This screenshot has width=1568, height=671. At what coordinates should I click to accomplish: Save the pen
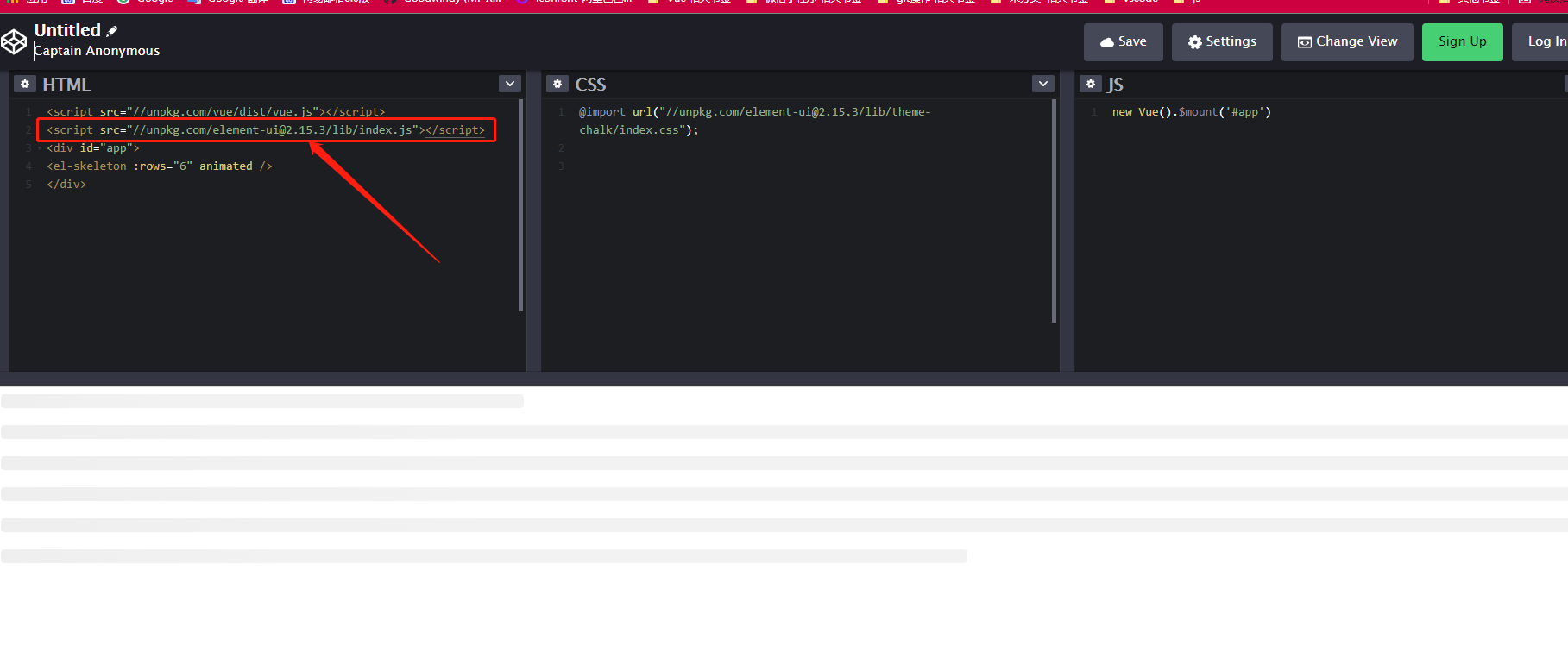pyautogui.click(x=1124, y=42)
